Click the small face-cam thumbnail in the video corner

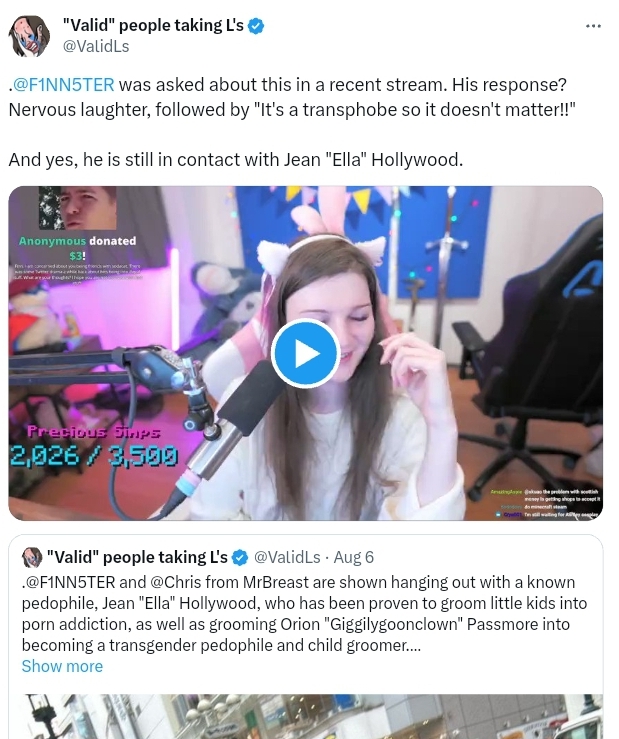pos(78,208)
